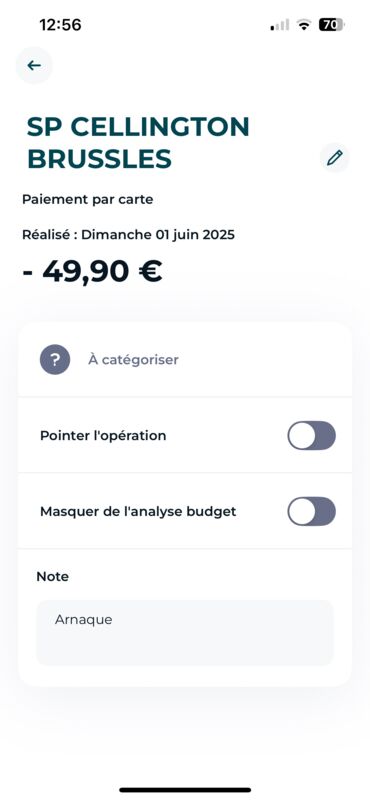Tap the Paiement par carte text
The height and width of the screenshot is (800, 370).
(x=87, y=199)
